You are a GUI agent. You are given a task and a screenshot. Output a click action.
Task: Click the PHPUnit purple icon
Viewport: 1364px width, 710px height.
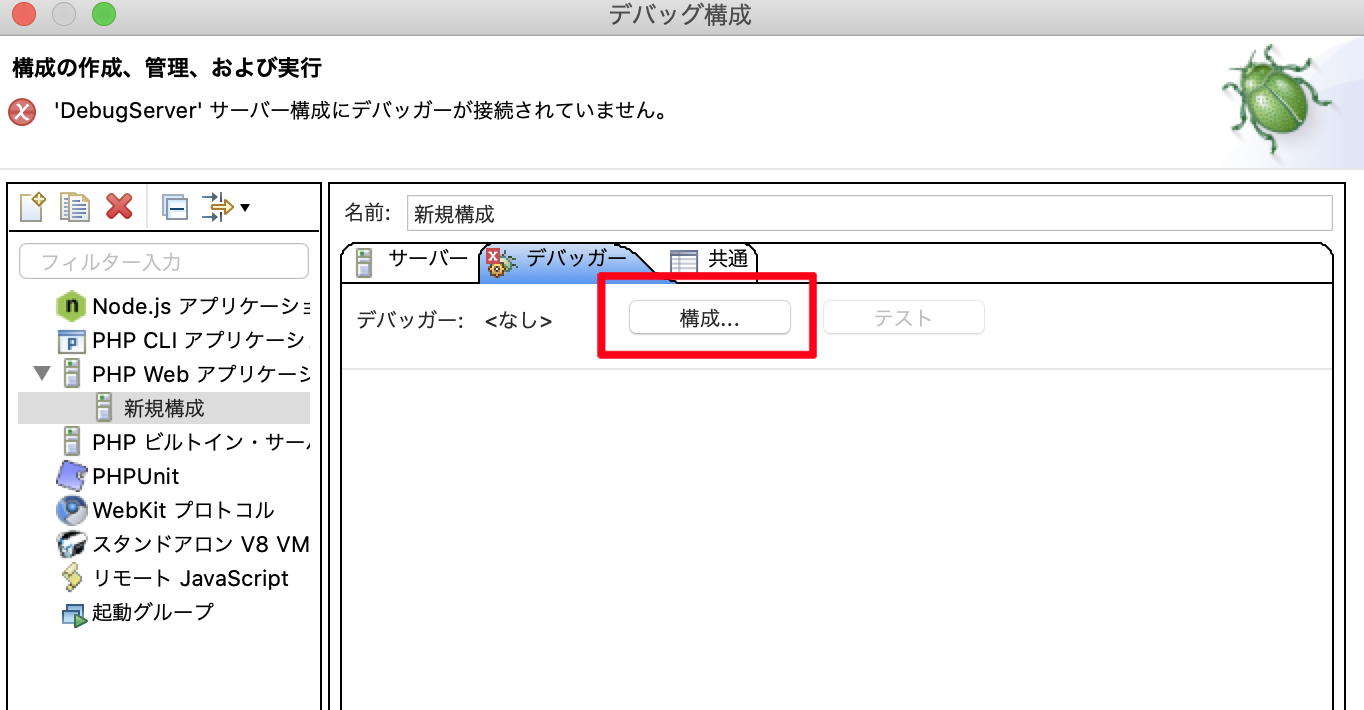72,476
